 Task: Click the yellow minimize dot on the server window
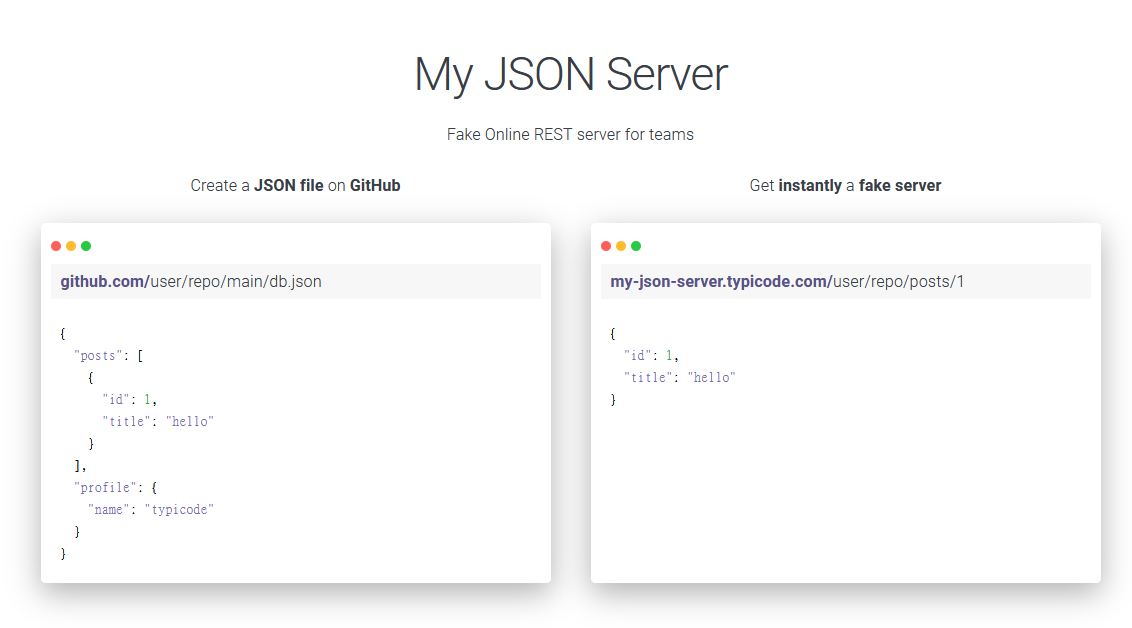click(x=621, y=245)
